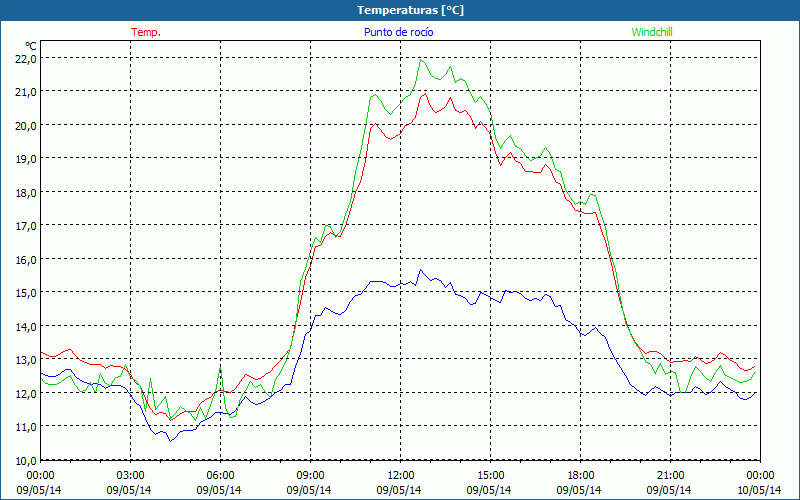The image size is (800, 500).
Task: Click the 06:00 time axis label
Action: (220, 476)
